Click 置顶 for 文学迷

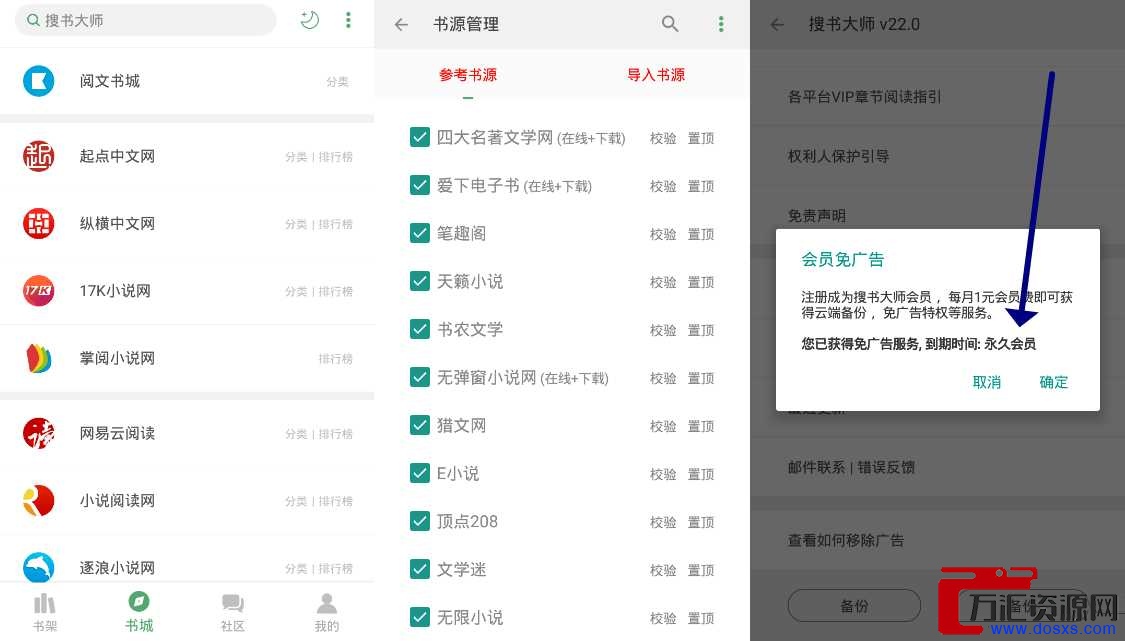coord(701,571)
